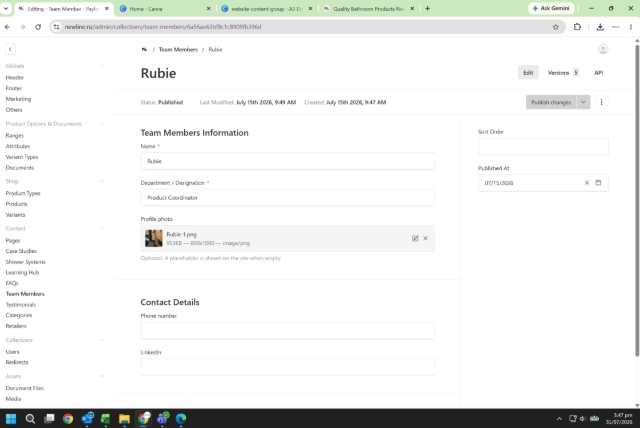This screenshot has width=640, height=428.
Task: Switch to the Home - Canva tab
Action: 165,9
